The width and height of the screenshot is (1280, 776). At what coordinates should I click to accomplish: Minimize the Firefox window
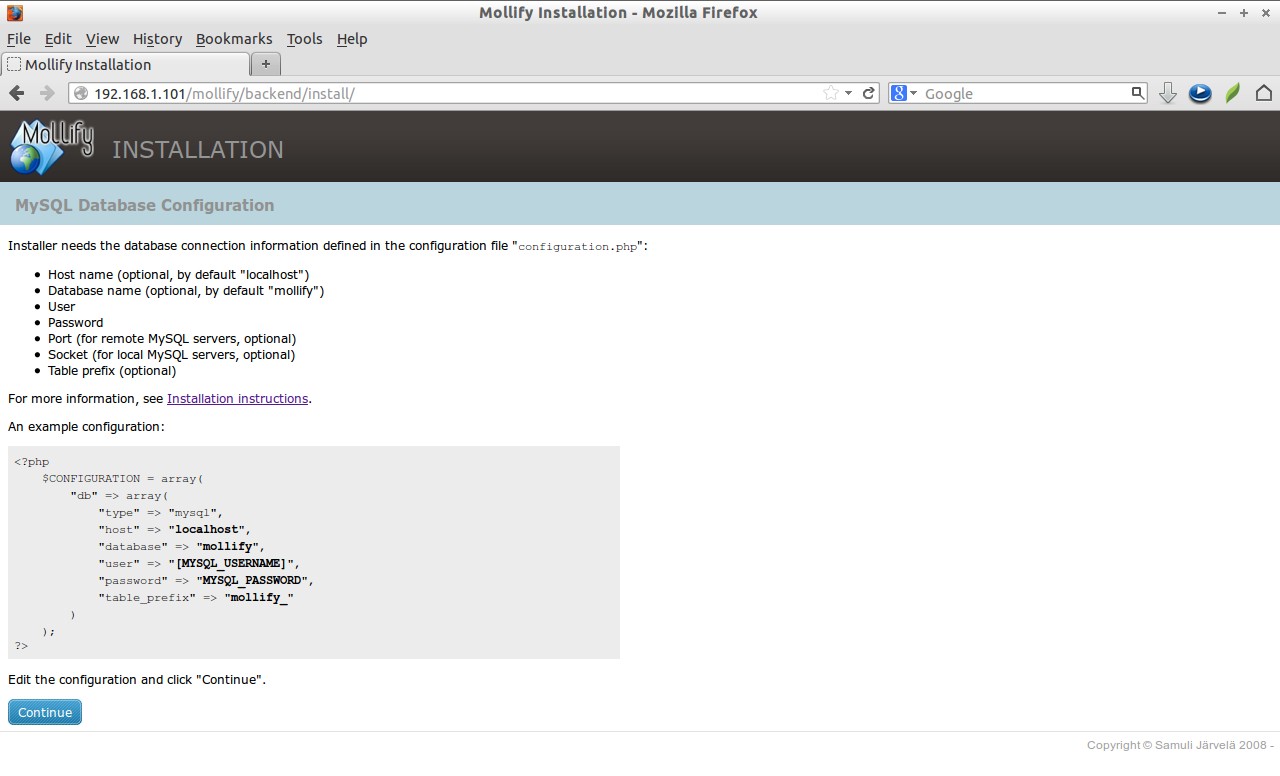[x=1223, y=13]
